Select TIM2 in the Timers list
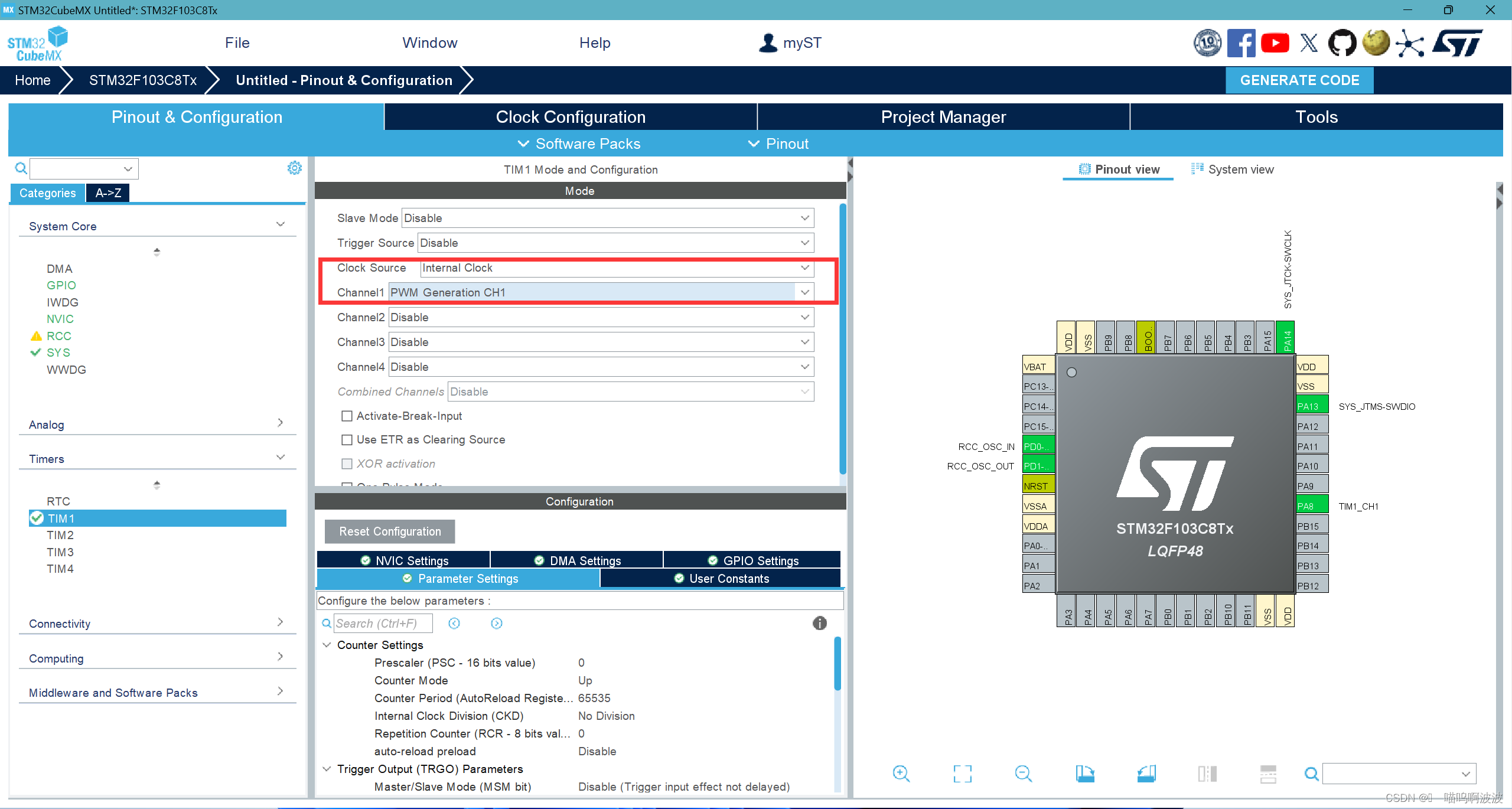1512x809 pixels. 60,535
